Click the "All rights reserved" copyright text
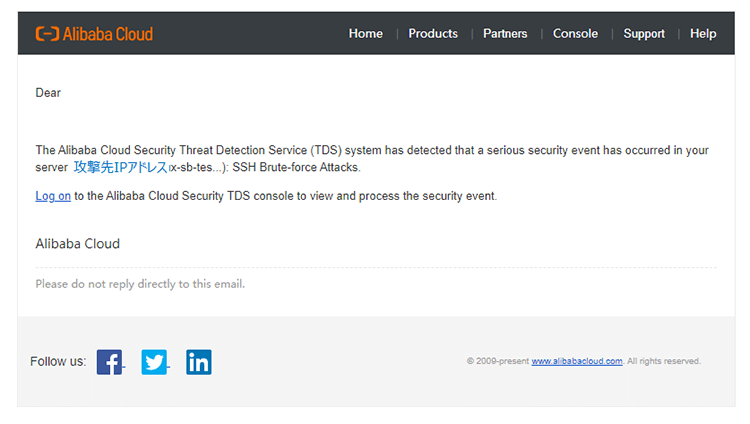Screen dimensions: 750x424 (664, 362)
